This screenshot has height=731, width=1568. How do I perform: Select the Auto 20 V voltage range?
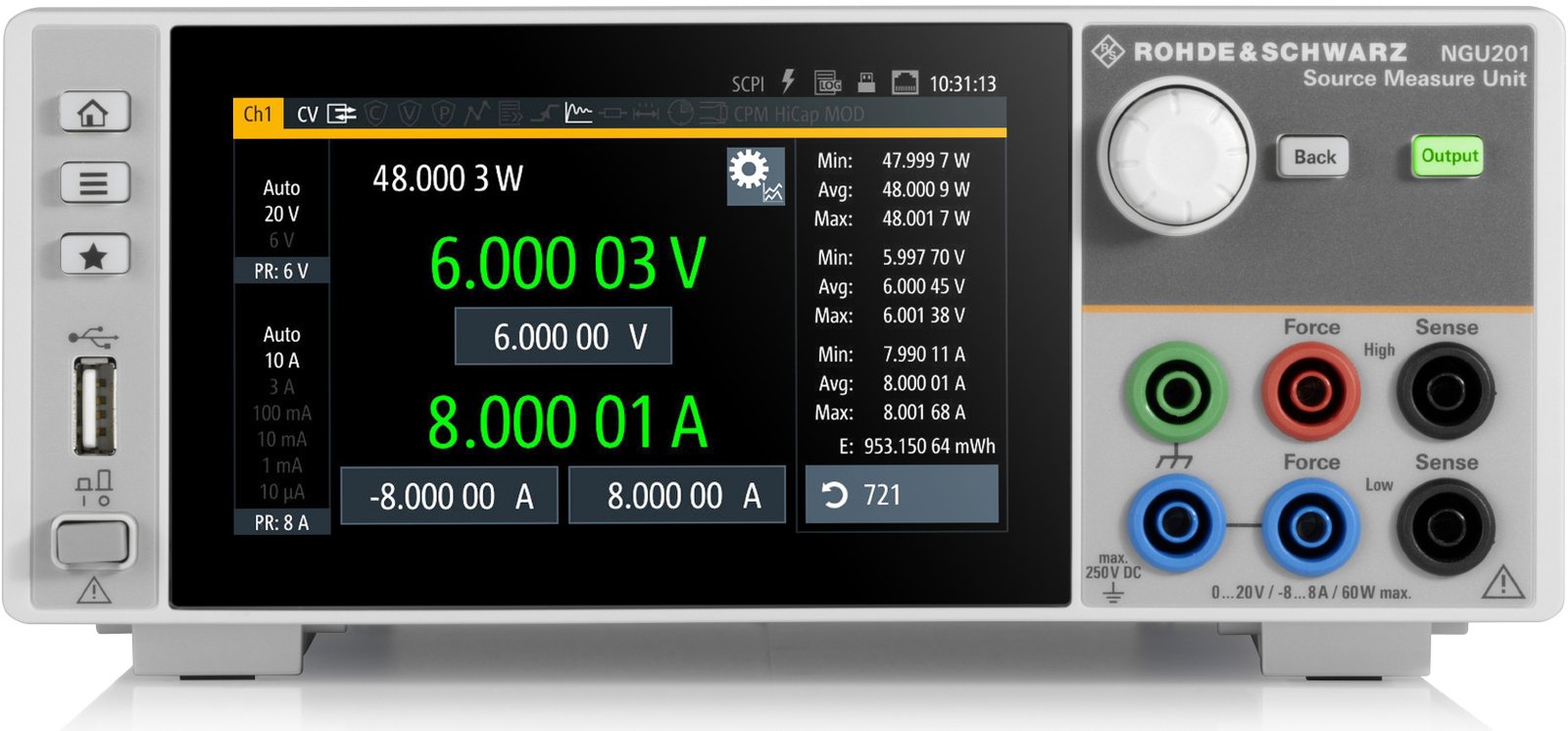click(281, 201)
